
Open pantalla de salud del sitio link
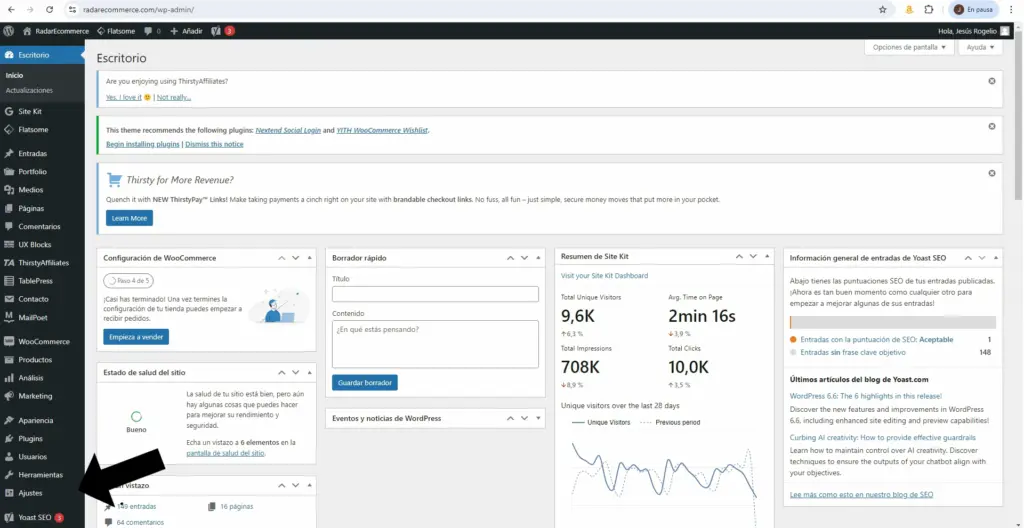point(225,453)
